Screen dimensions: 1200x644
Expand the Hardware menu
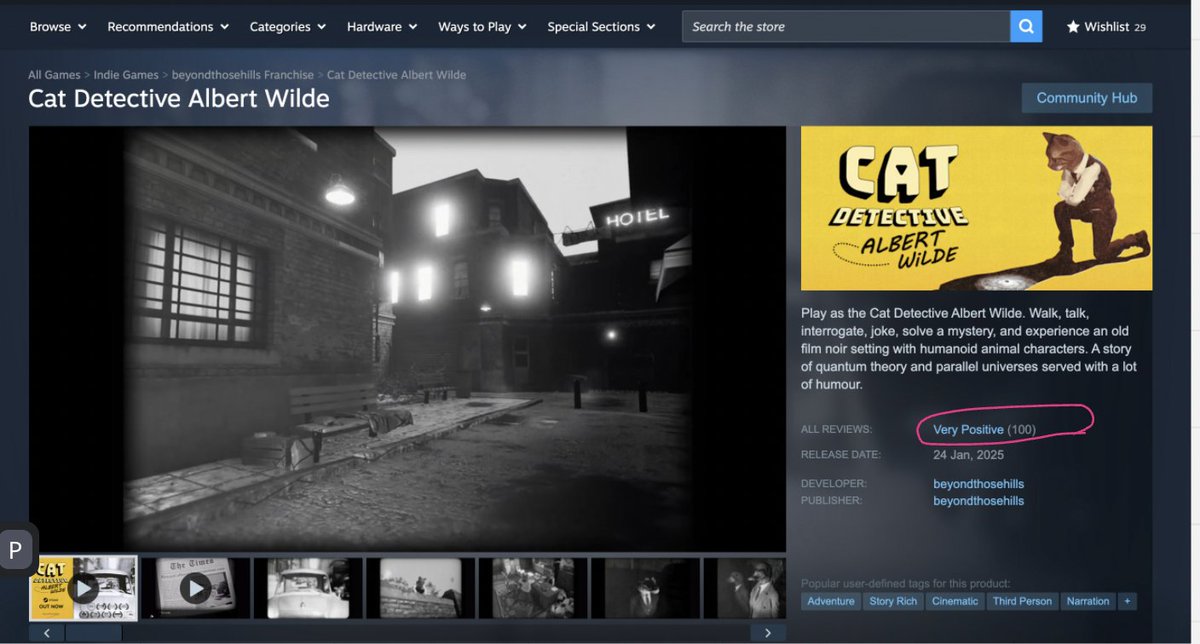click(382, 27)
